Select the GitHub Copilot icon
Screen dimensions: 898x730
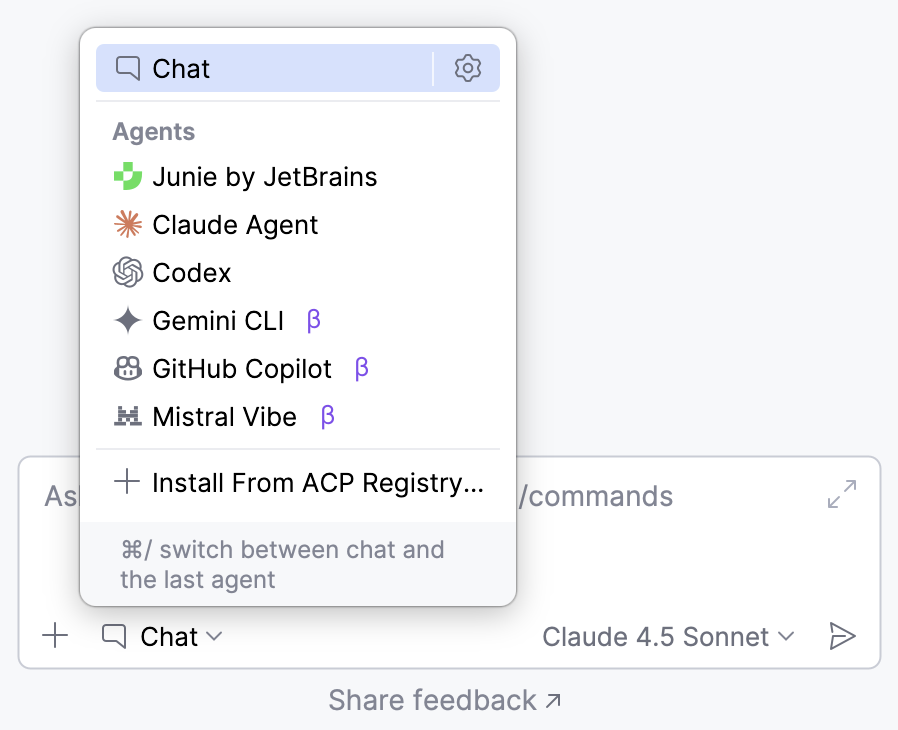point(128,368)
